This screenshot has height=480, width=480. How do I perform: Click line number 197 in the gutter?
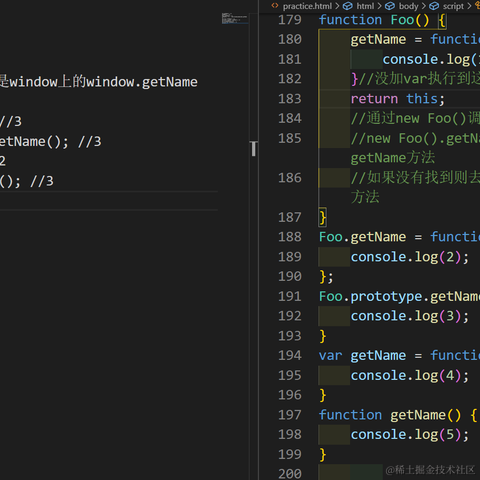(290, 415)
